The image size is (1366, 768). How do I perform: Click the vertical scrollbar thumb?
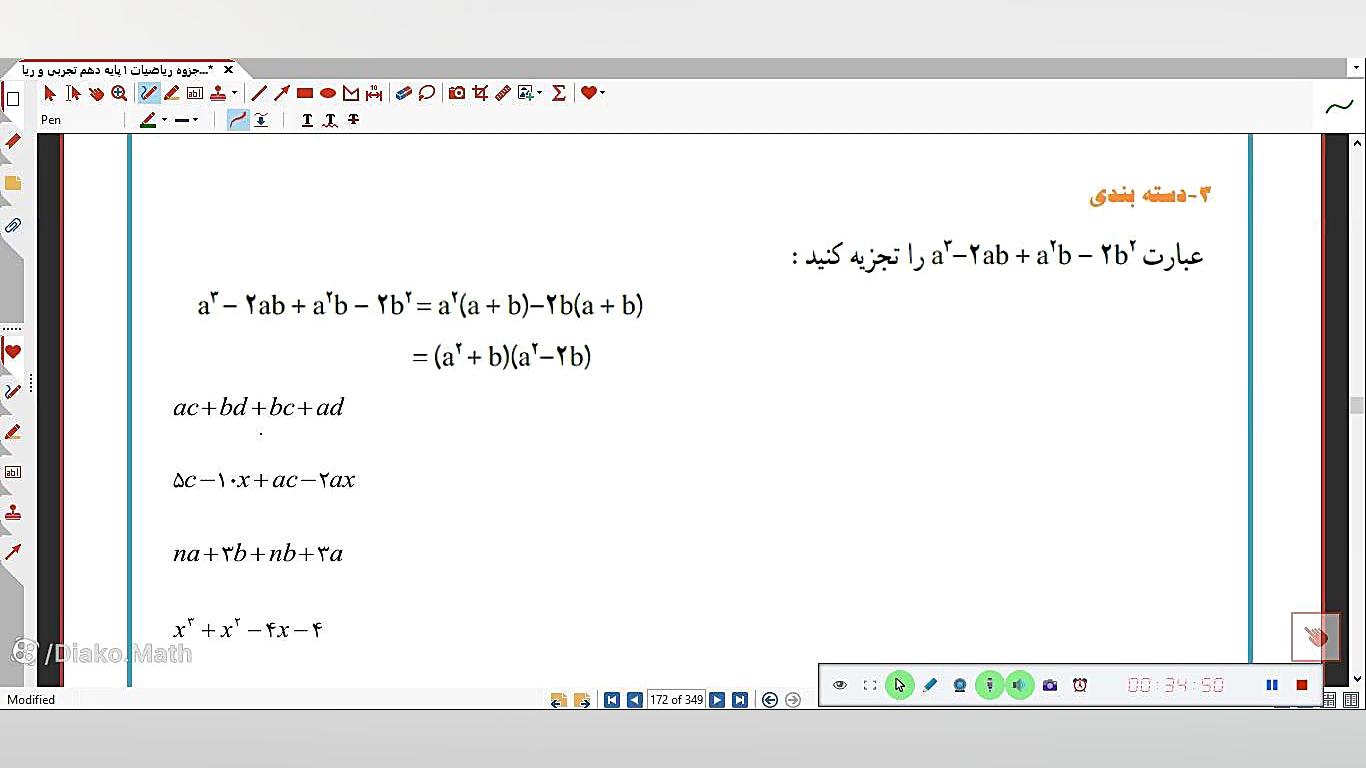tap(1357, 405)
